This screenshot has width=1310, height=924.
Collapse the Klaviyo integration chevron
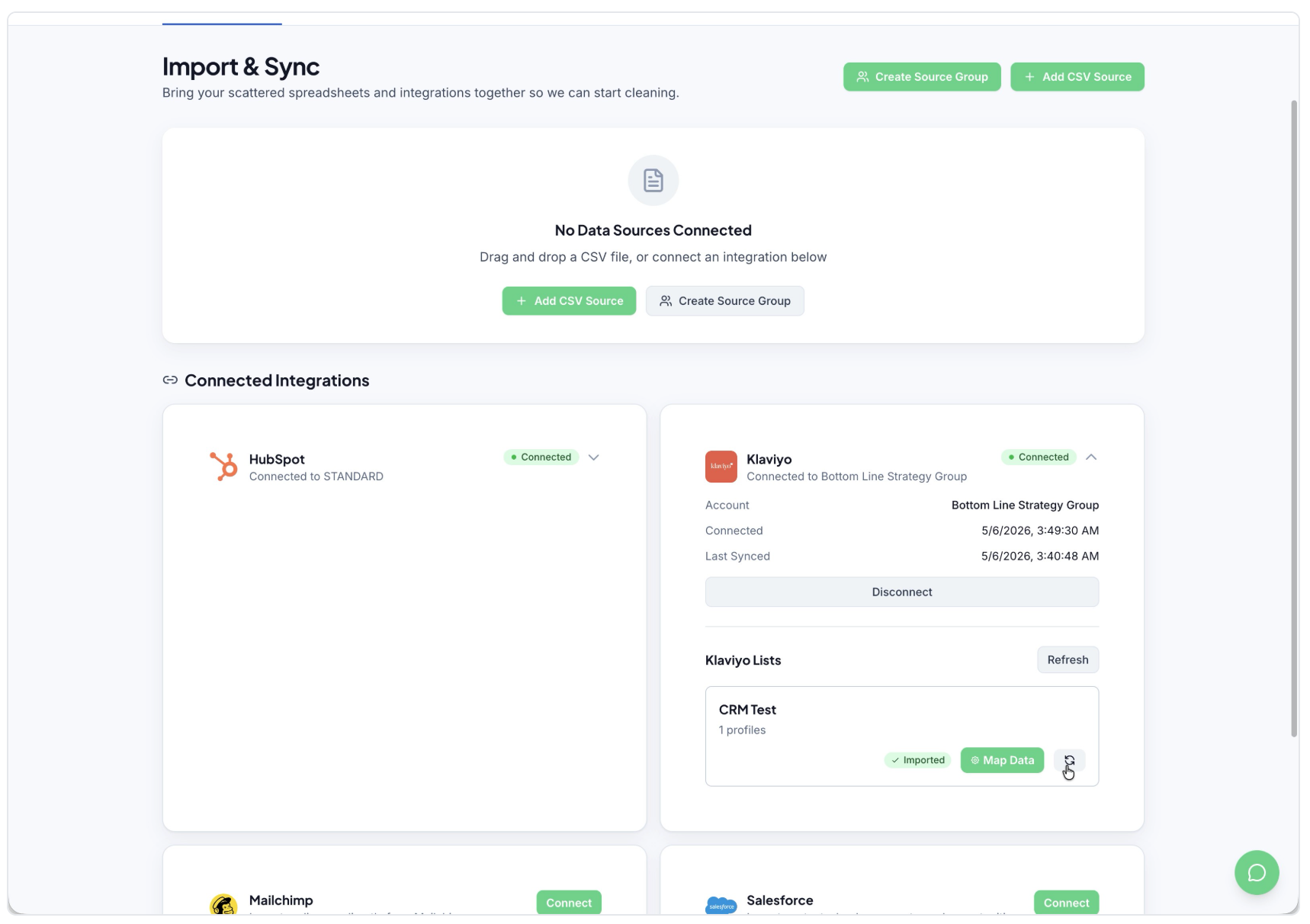point(1091,457)
